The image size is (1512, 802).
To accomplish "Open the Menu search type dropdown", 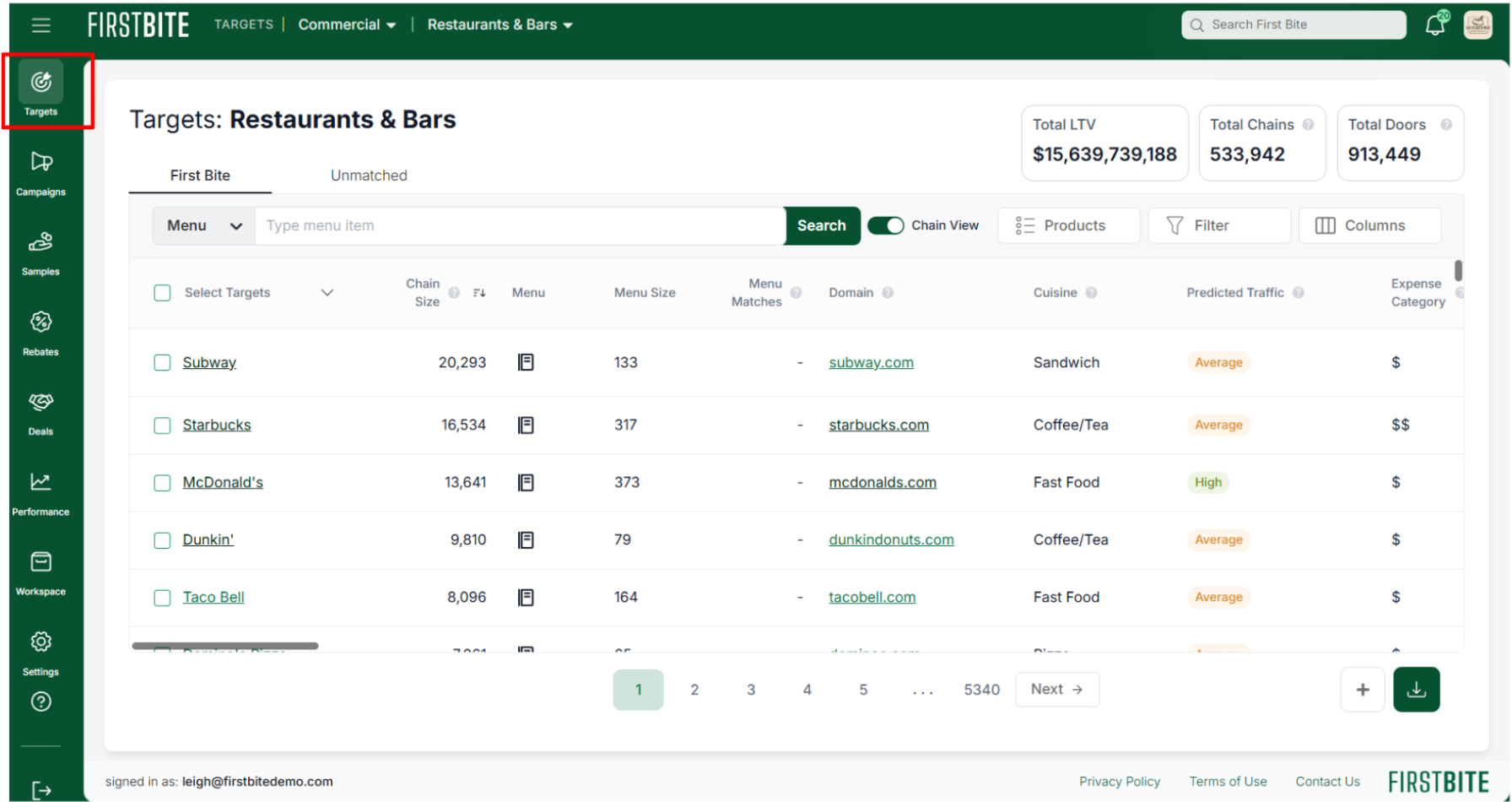I will 204,225.
